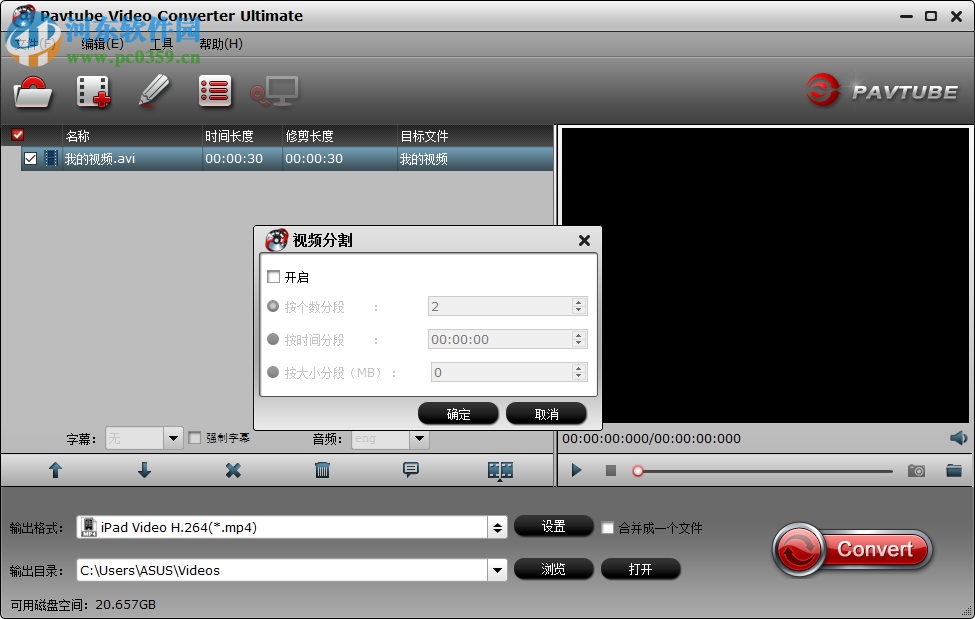The image size is (975, 619).
Task: Click the add video toolbar icon
Action: click(94, 91)
